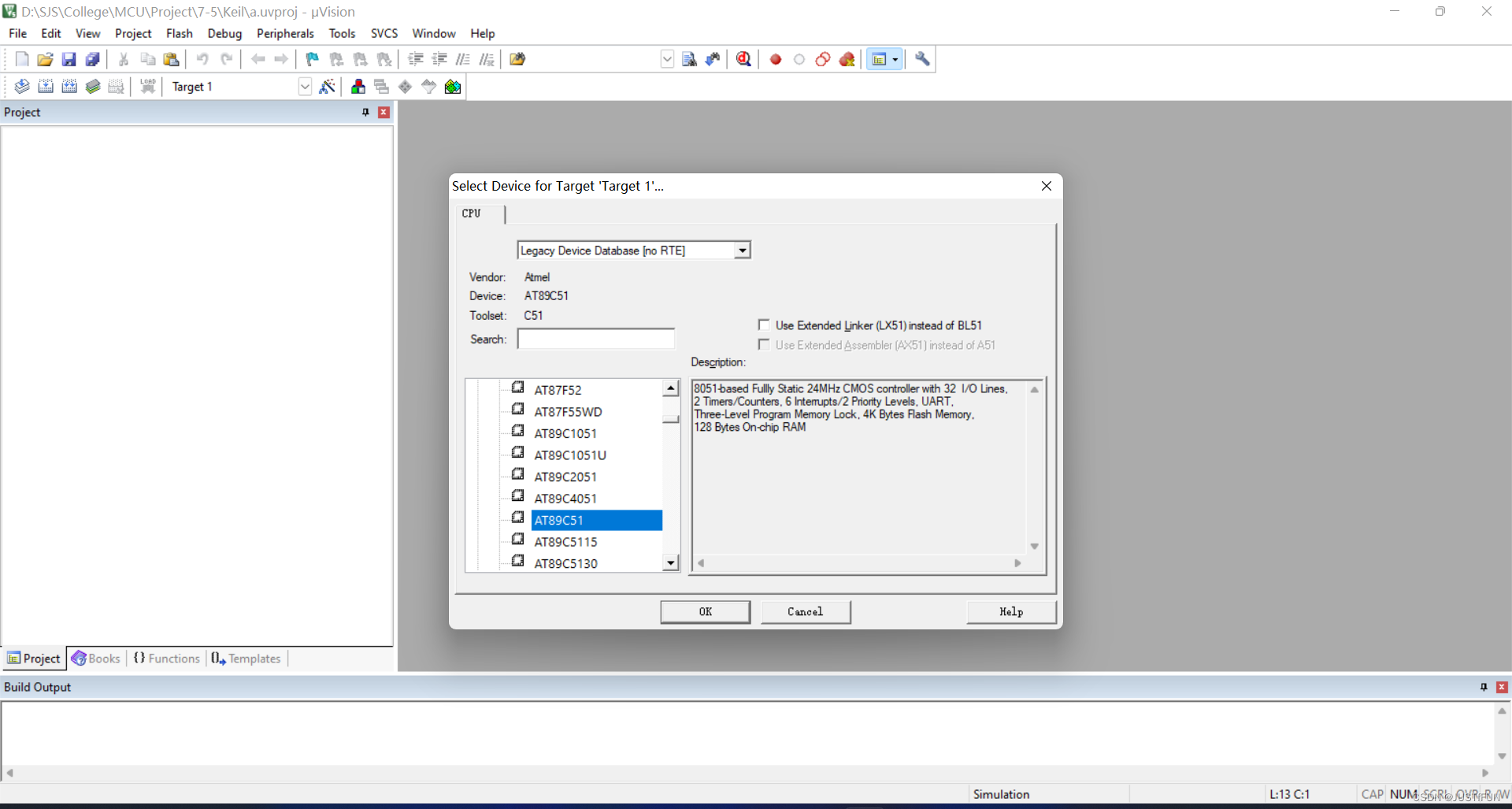Screen dimensions: 1512x809
Task: Open the window layout dropdown arrow
Action: (895, 59)
